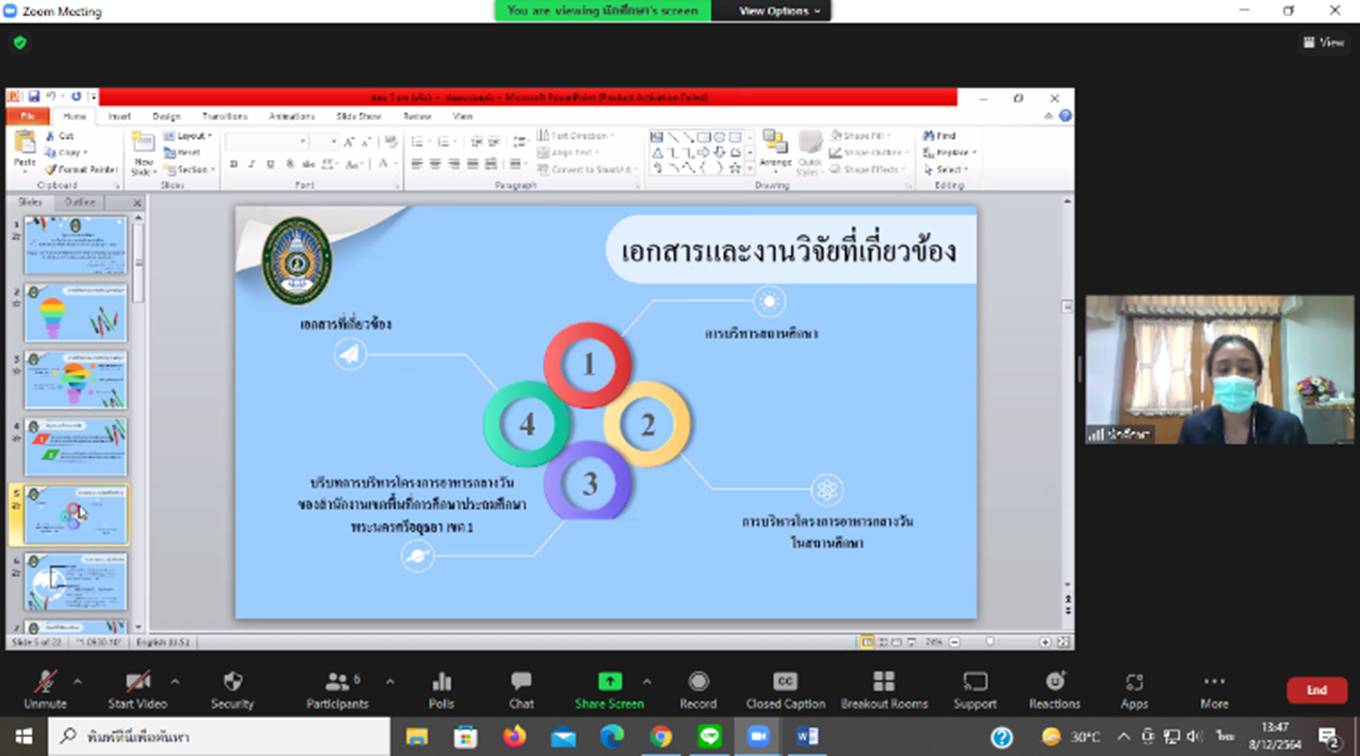This screenshot has height=756, width=1360.
Task: Open Google Chrome from the taskbar
Action: (x=661, y=737)
